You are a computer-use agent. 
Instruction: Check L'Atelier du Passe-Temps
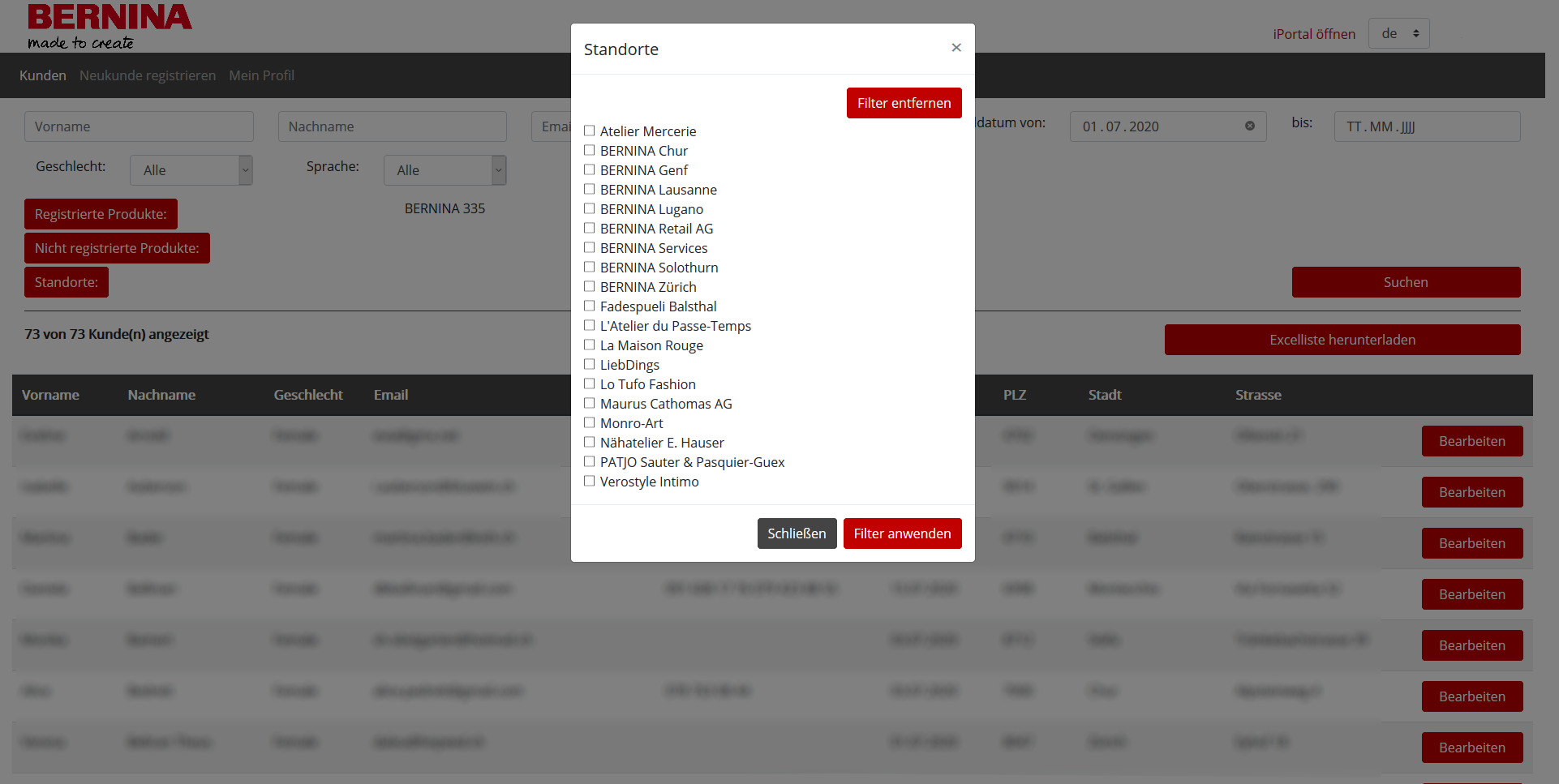point(590,325)
